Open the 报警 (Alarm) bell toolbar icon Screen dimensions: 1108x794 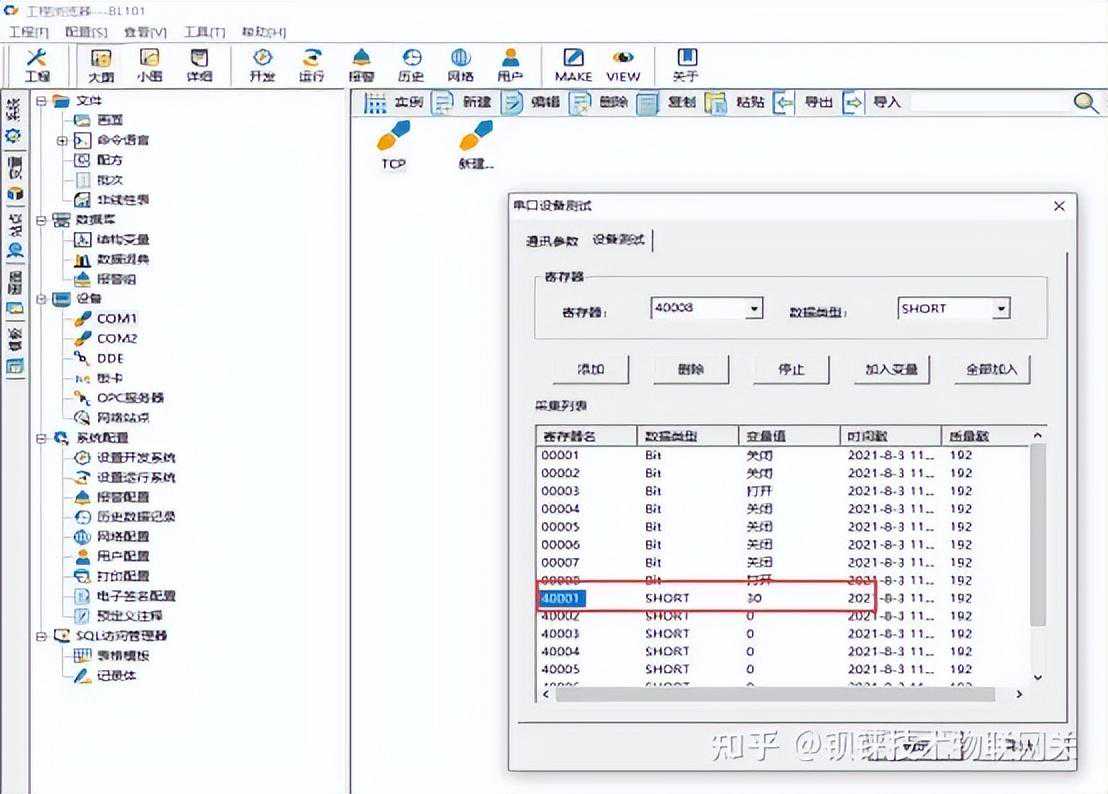click(x=361, y=64)
